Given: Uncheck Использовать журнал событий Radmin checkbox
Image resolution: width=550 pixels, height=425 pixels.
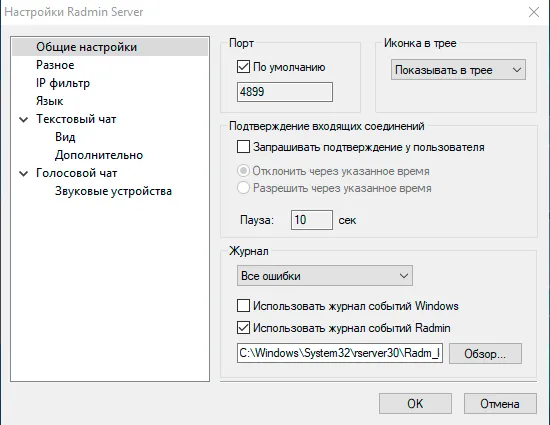Looking at the screenshot, I should [x=243, y=328].
